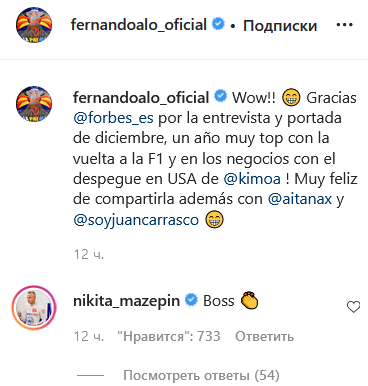368x386 pixels.
Task: Click nikita_mazepin username in comment
Action: tap(126, 301)
